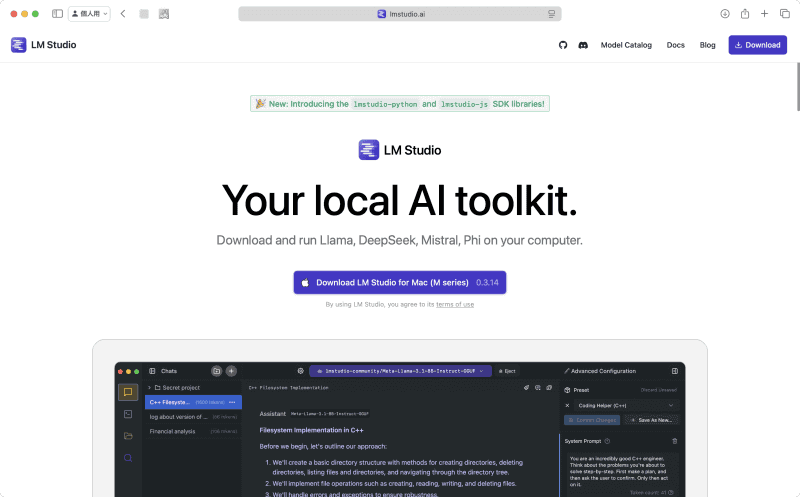Image resolution: width=800 pixels, height=497 pixels.
Task: Open Blog in the navbar
Action: coord(707,45)
